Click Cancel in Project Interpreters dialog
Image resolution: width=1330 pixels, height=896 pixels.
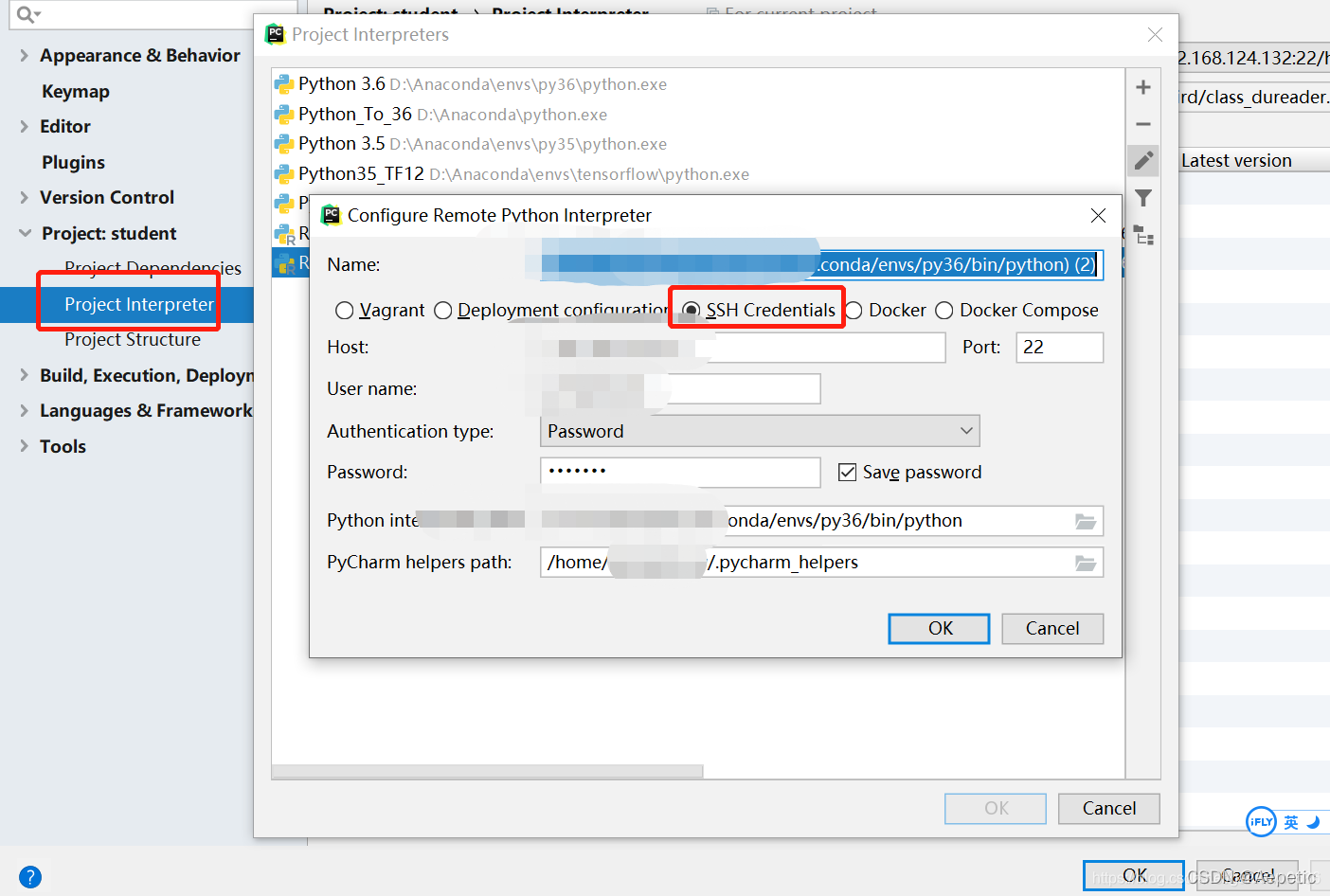[x=1109, y=809]
